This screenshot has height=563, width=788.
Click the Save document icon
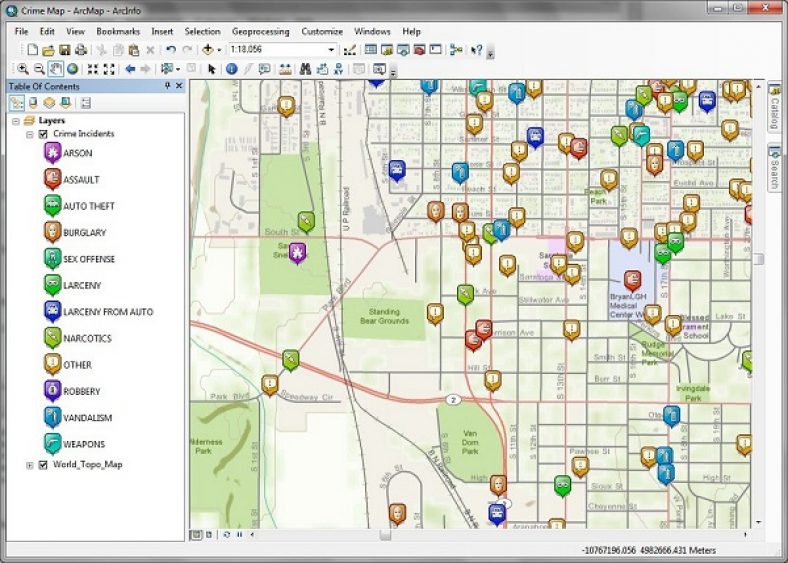pos(65,49)
